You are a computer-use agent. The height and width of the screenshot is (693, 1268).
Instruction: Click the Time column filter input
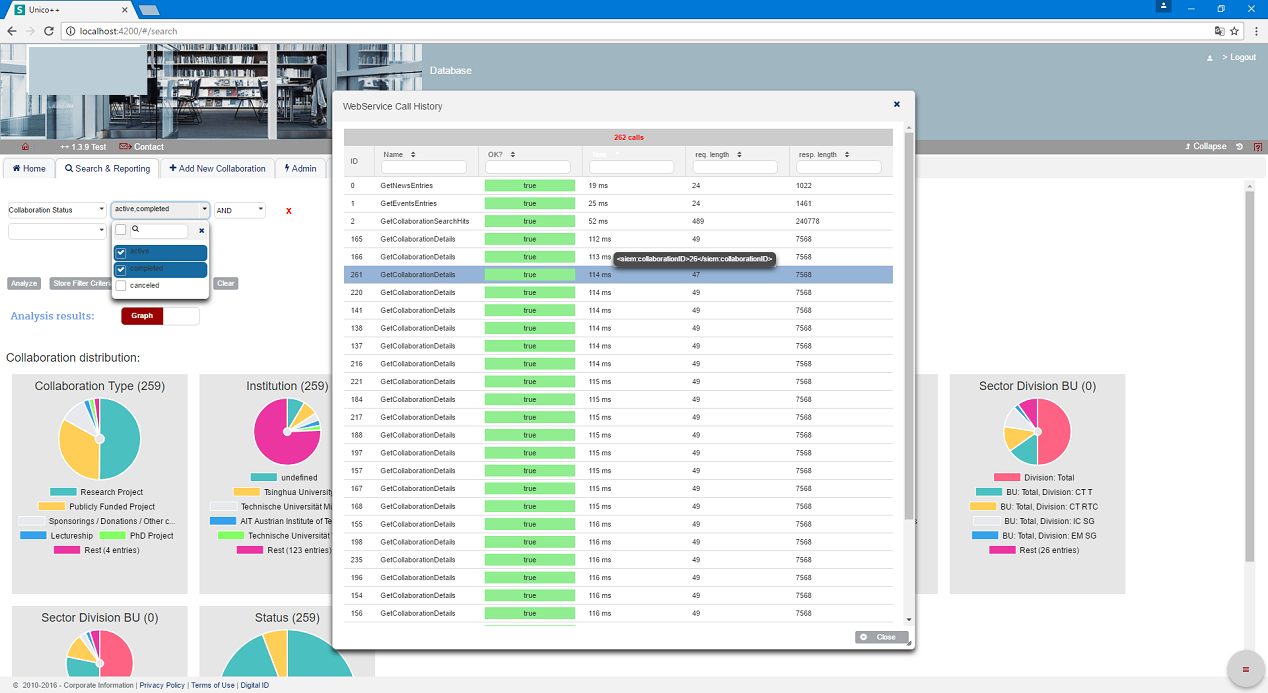[631, 167]
